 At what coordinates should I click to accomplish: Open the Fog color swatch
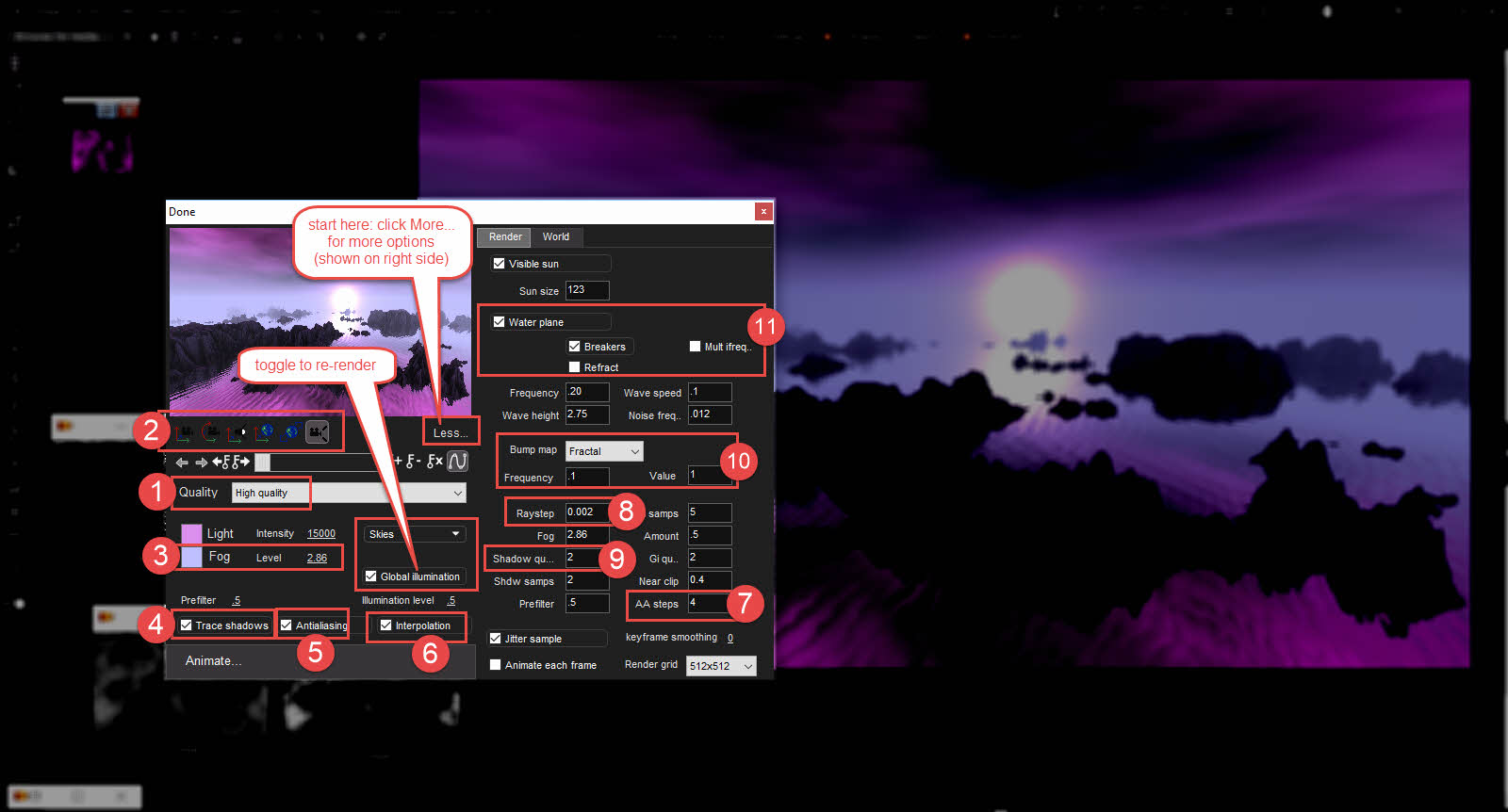click(x=191, y=558)
